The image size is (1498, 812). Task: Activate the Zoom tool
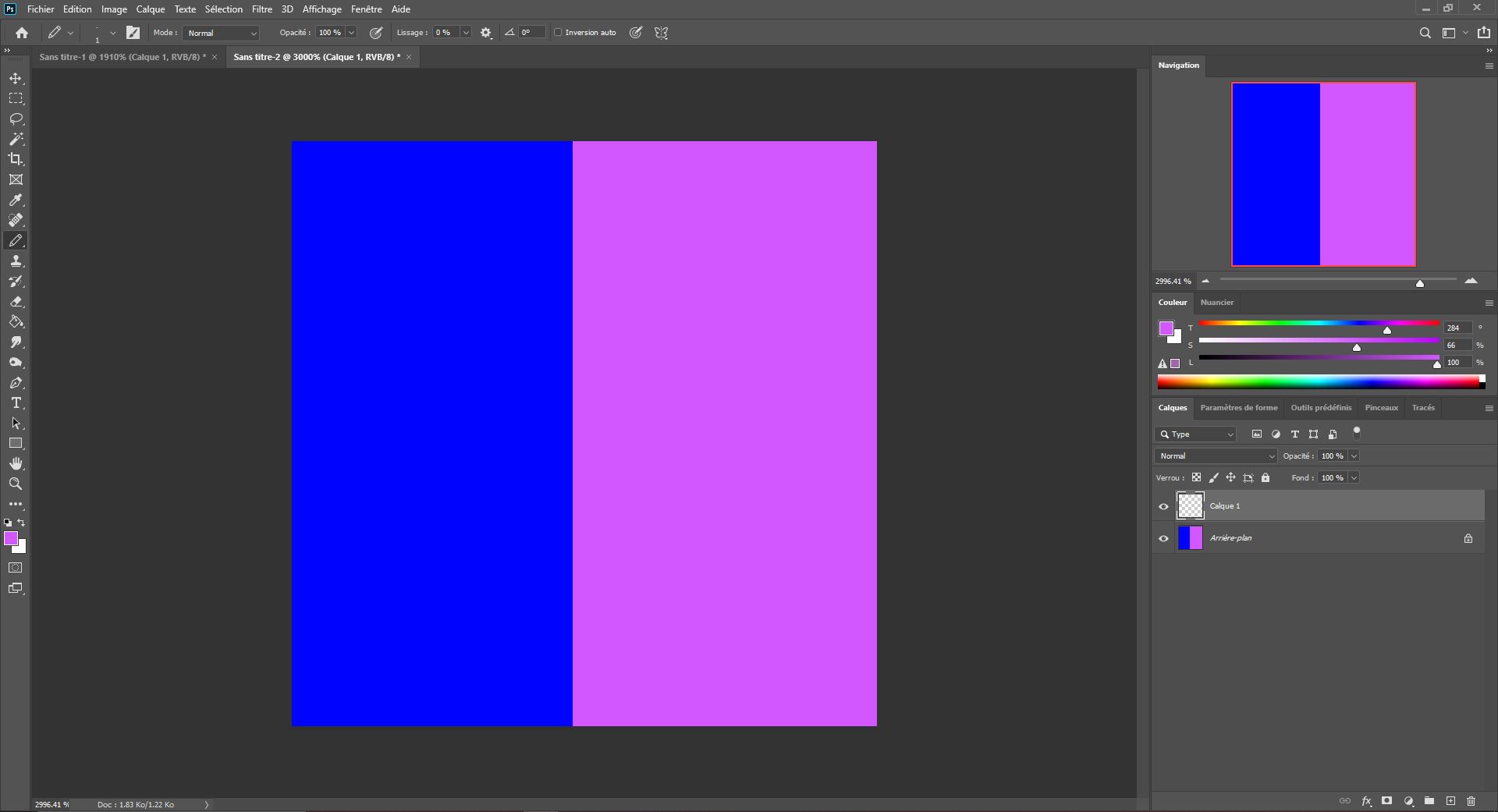pos(16,484)
